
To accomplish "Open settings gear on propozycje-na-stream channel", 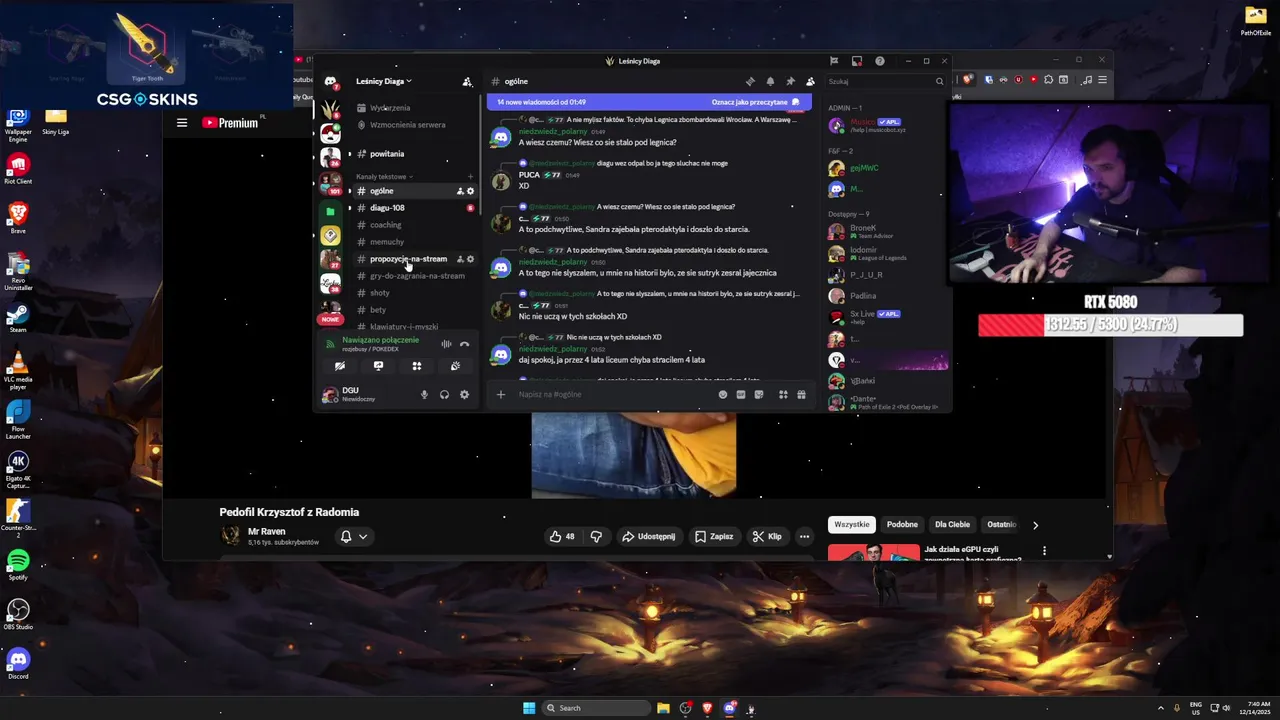I will point(471,259).
